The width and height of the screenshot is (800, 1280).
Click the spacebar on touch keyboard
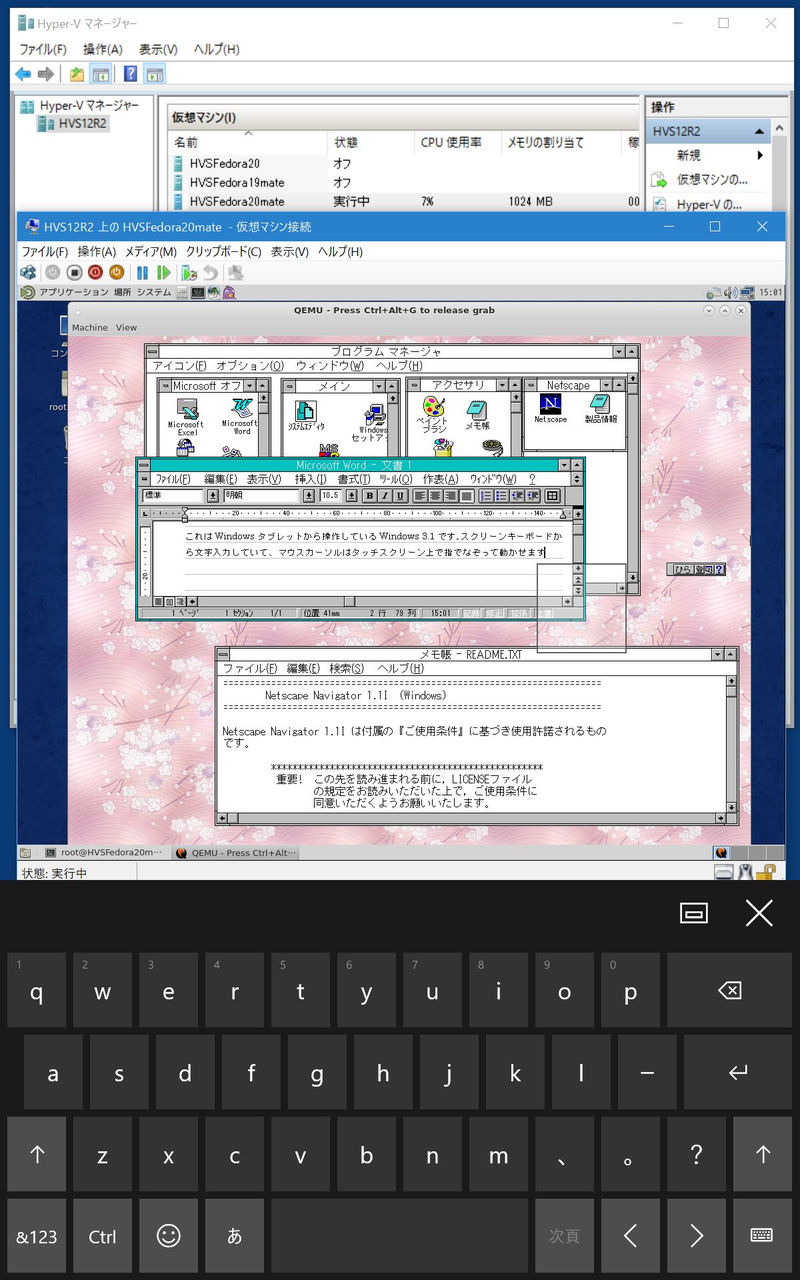pos(399,1236)
